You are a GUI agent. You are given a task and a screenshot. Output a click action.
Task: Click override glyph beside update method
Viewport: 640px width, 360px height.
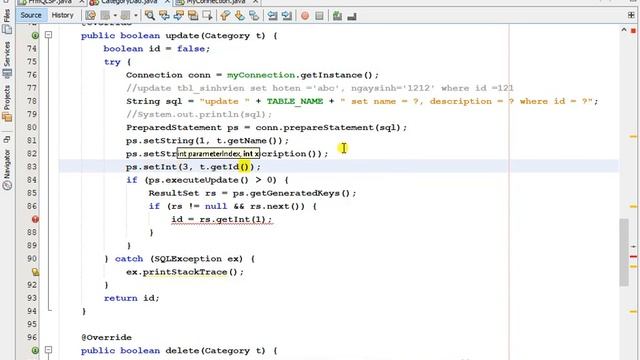click(35, 36)
